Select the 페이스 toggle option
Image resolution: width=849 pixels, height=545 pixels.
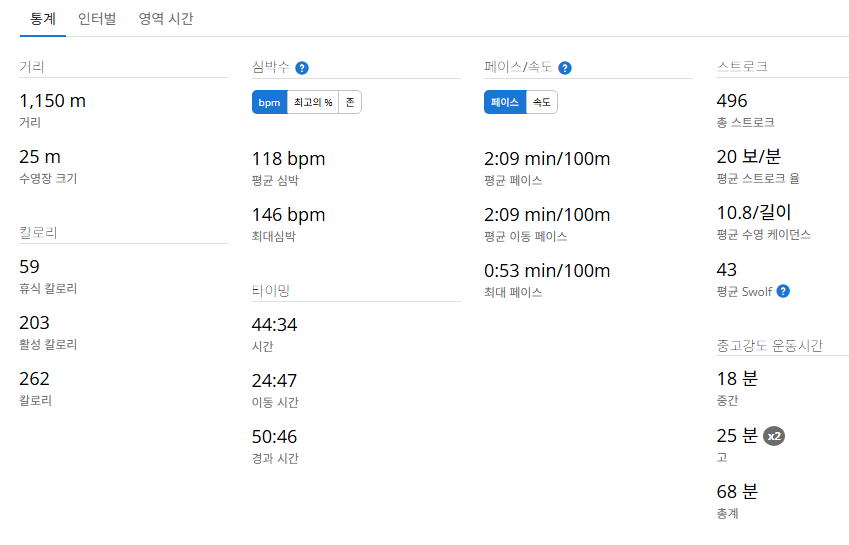tap(505, 102)
